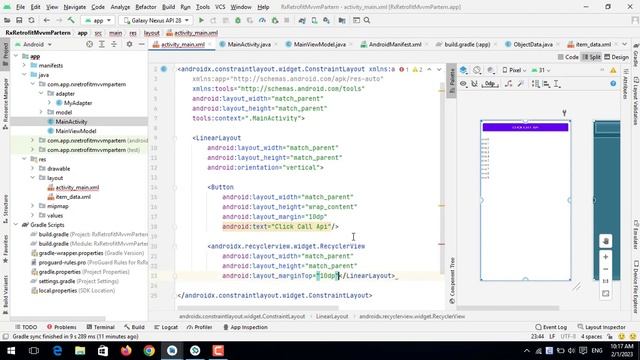Open the Event Log
The height and width of the screenshot is (360, 640).
(551, 327)
